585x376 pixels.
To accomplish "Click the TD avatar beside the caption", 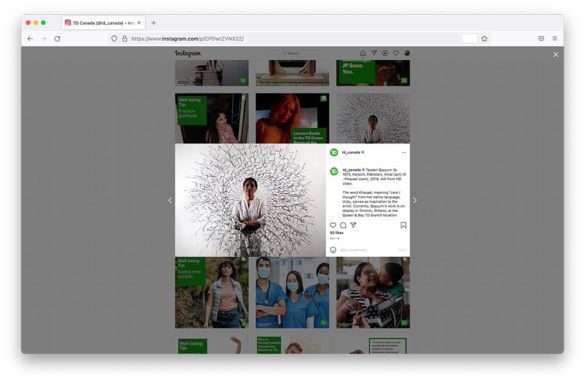I will click(334, 171).
